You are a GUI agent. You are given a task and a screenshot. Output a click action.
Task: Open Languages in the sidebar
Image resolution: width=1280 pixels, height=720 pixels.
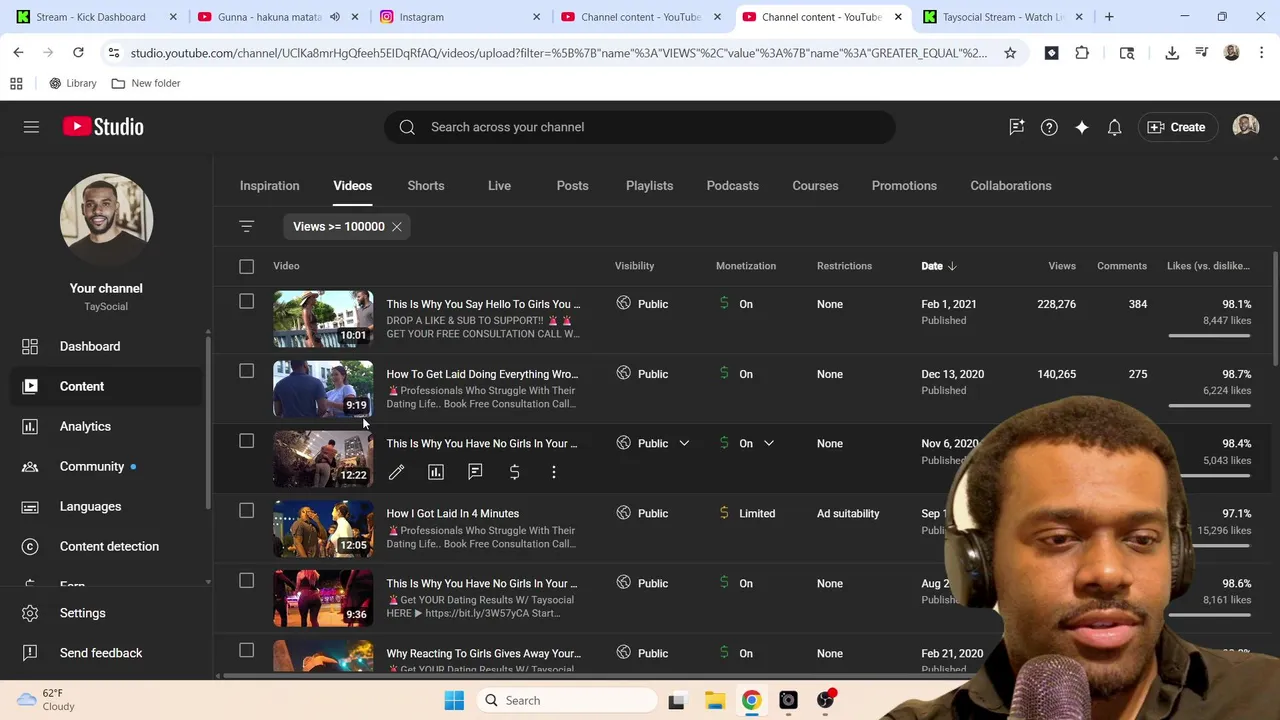click(x=106, y=506)
